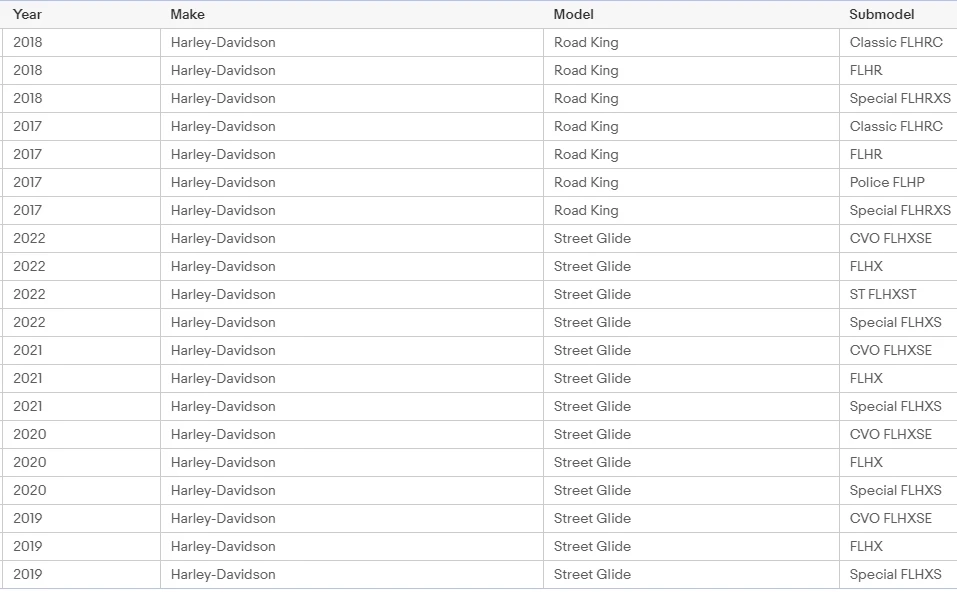Select the ST FLHXST submodel cell
Image resolution: width=957 pixels, height=594 pixels.
pyautogui.click(x=898, y=294)
